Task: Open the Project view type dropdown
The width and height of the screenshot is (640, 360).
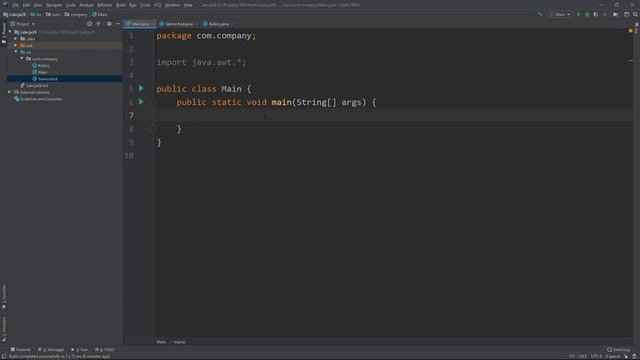Action: [x=23, y=24]
